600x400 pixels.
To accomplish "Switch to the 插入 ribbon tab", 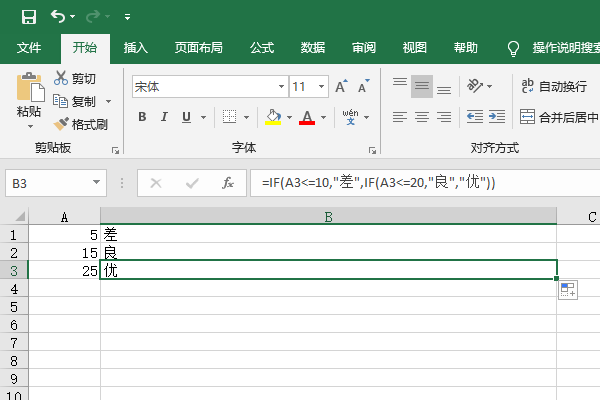I will point(135,48).
